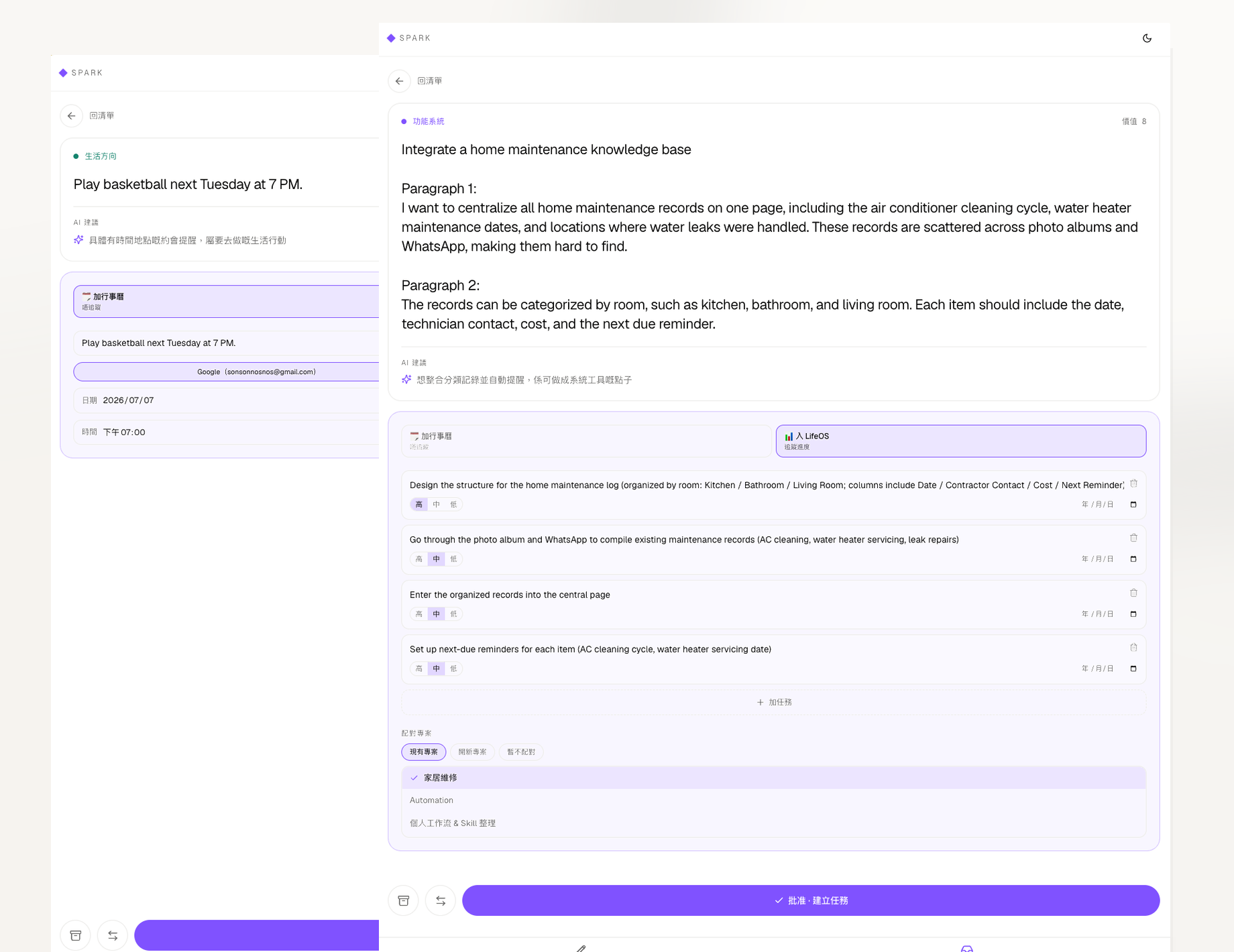Delete 'Enter the organized records' task
1234x952 pixels.
click(x=1133, y=593)
